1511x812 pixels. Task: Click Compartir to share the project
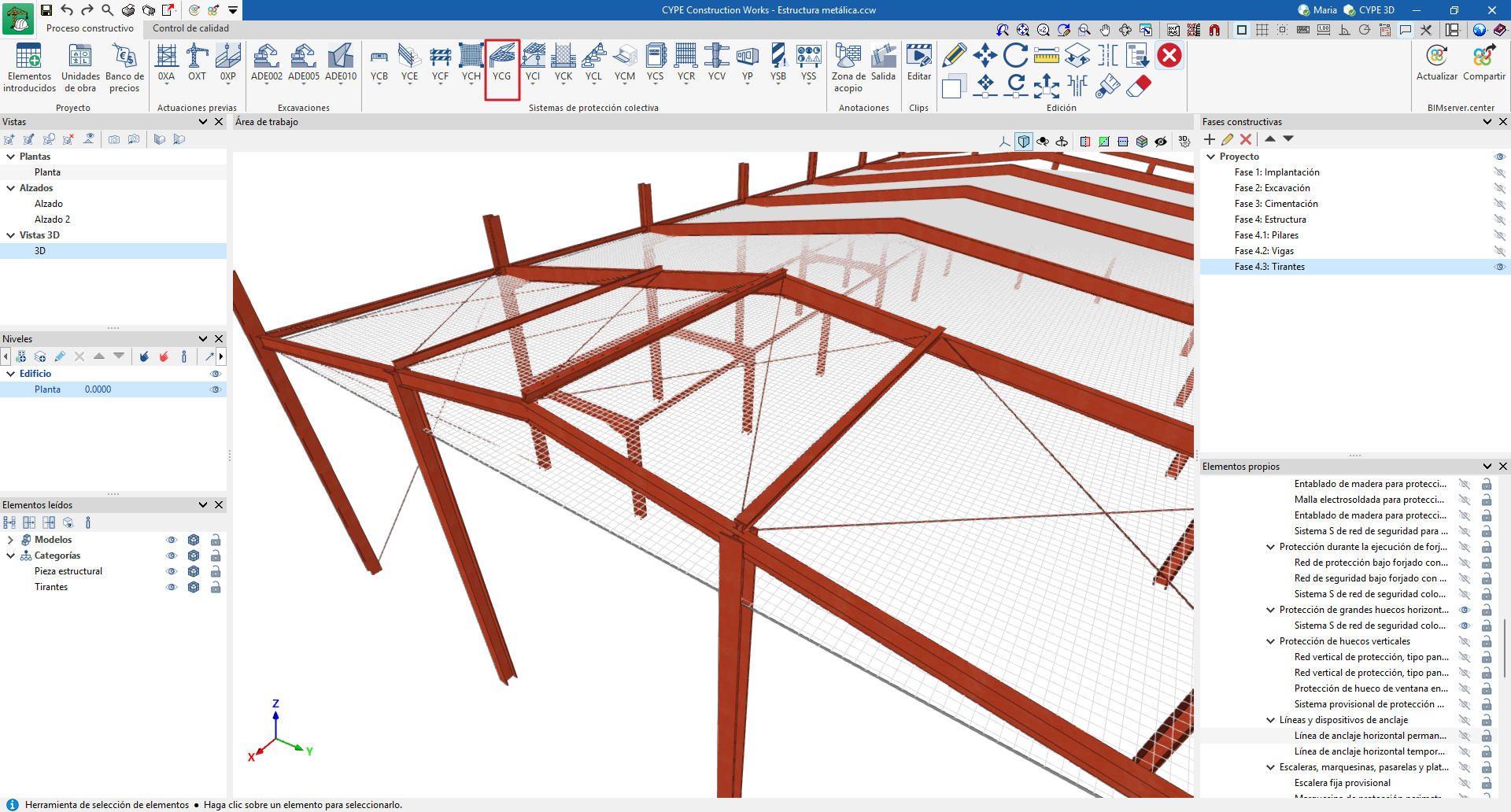tap(1483, 63)
